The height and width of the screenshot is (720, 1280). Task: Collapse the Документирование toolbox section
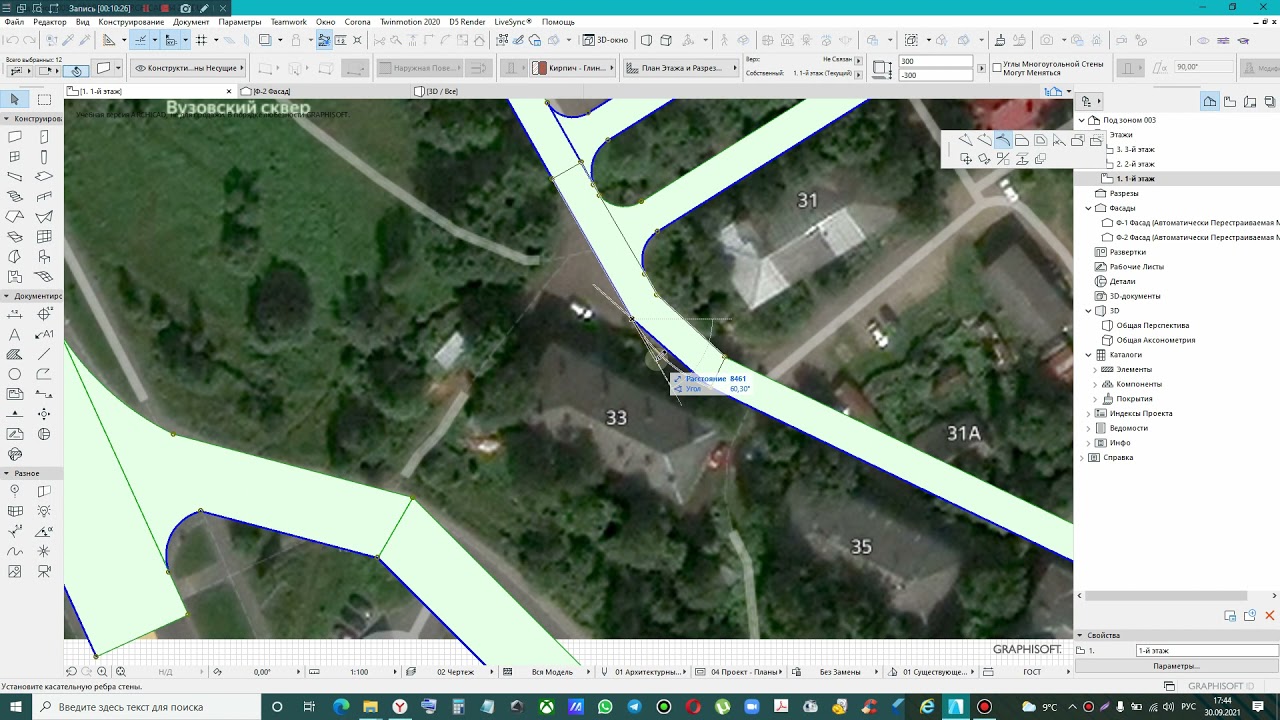7,296
